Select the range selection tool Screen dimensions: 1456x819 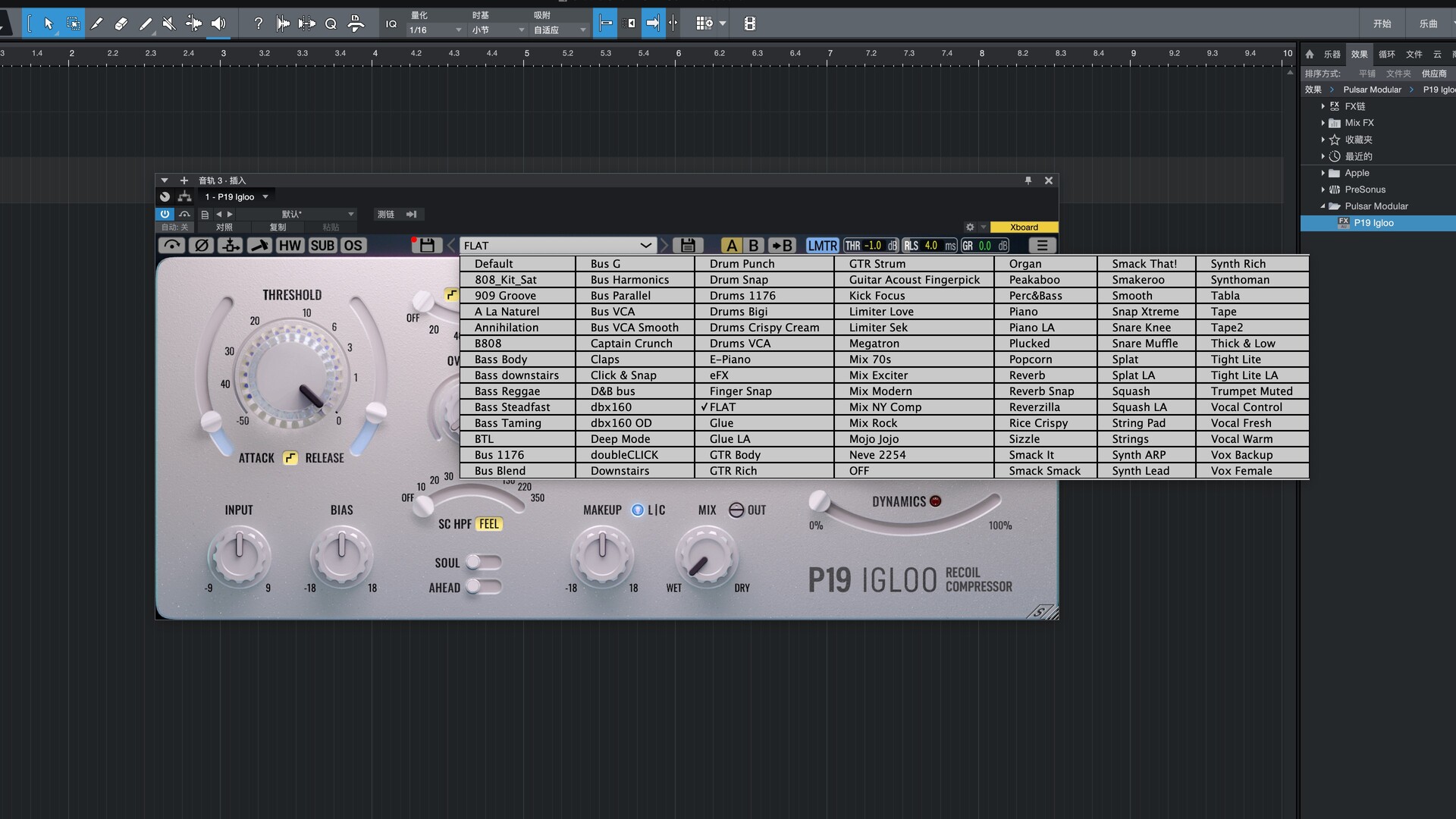tap(73, 24)
